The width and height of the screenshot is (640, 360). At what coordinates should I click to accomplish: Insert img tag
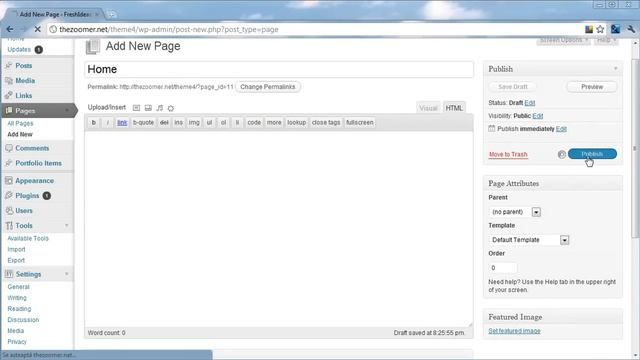coord(194,122)
